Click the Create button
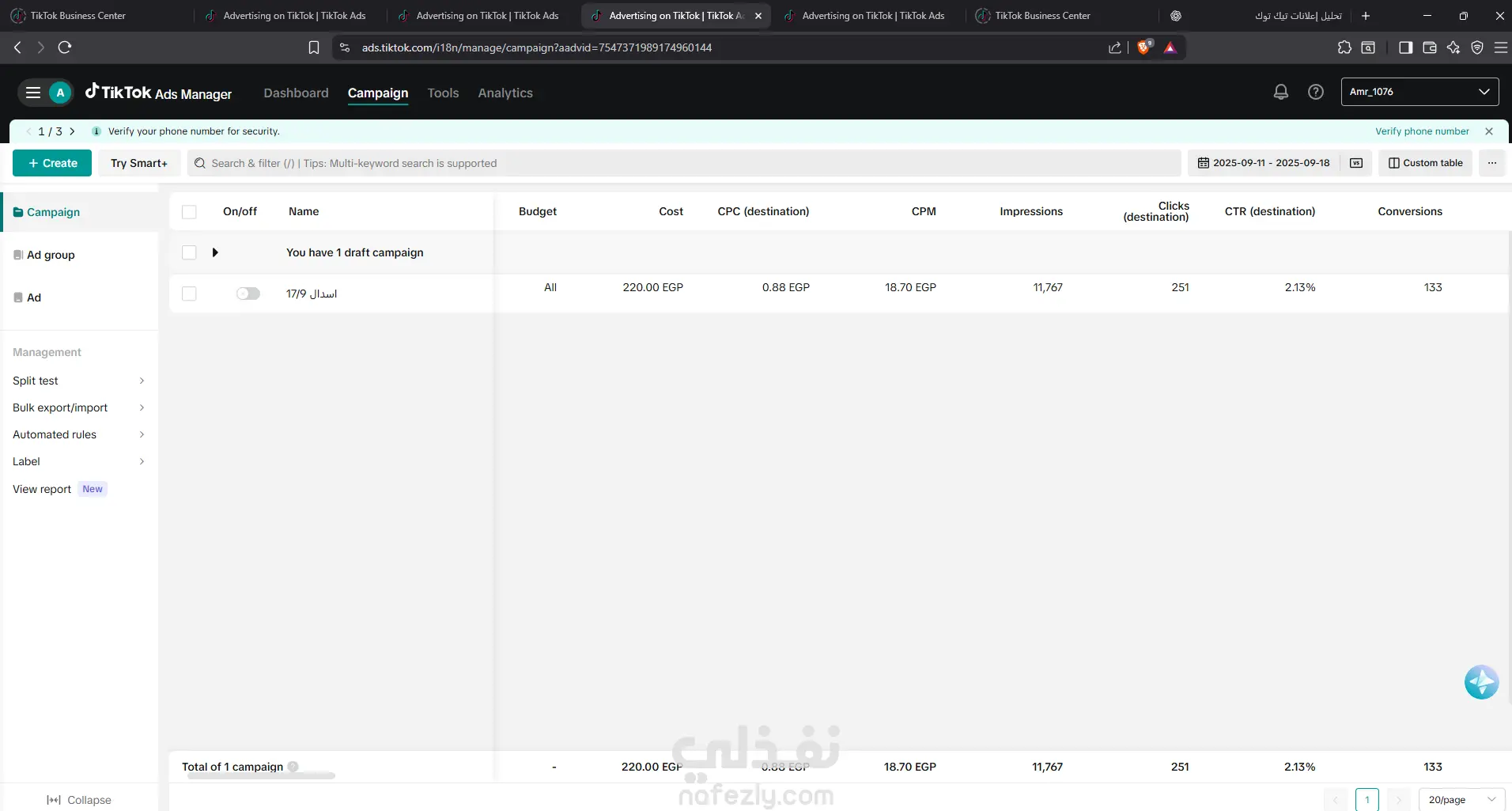The height and width of the screenshot is (811, 1512). tap(52, 163)
